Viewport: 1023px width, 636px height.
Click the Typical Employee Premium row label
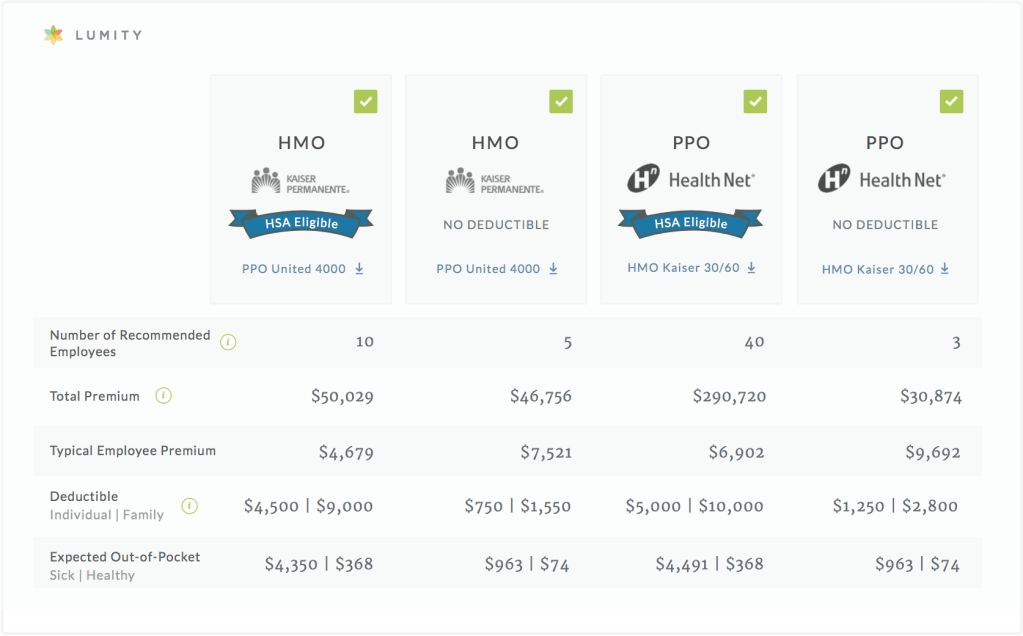click(133, 451)
